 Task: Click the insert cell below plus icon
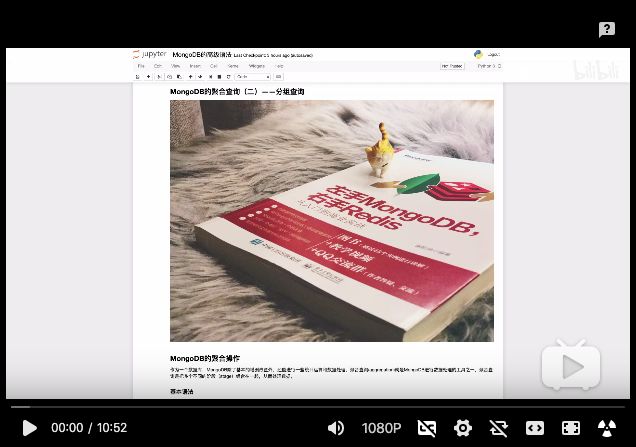click(x=148, y=77)
